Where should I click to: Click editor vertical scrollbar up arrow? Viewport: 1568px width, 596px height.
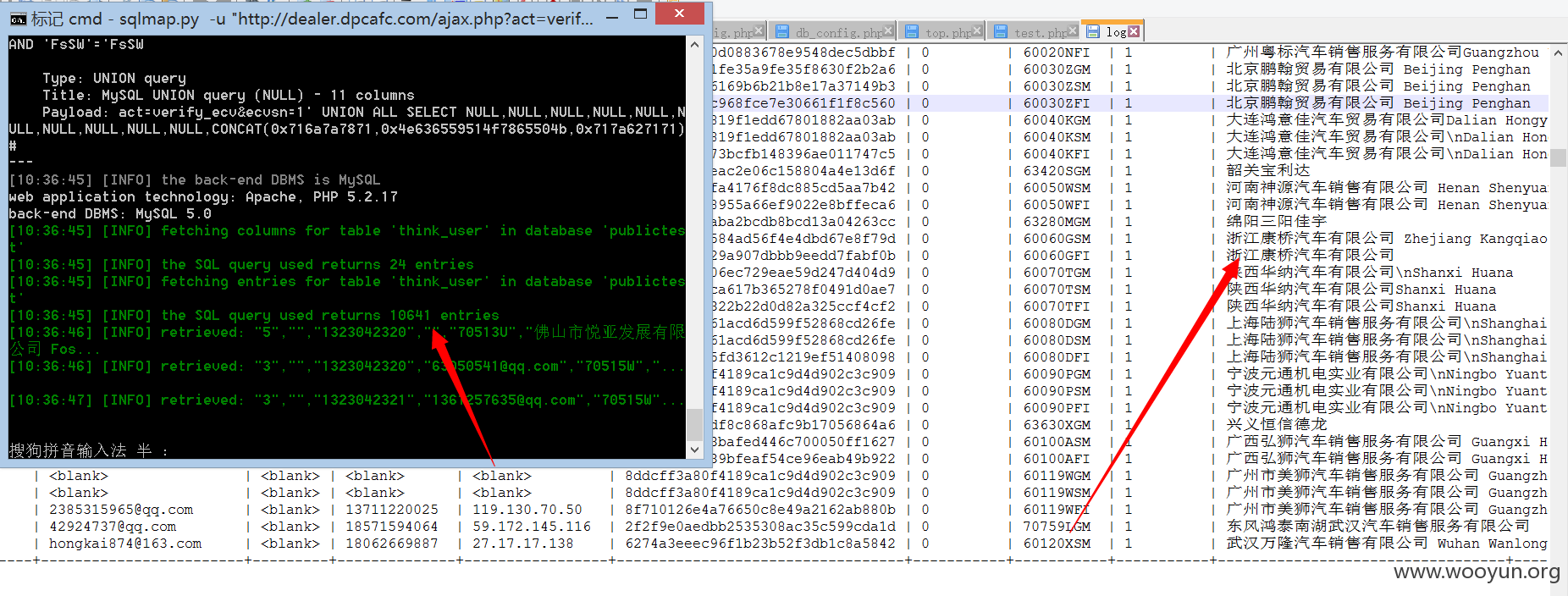(x=1558, y=52)
